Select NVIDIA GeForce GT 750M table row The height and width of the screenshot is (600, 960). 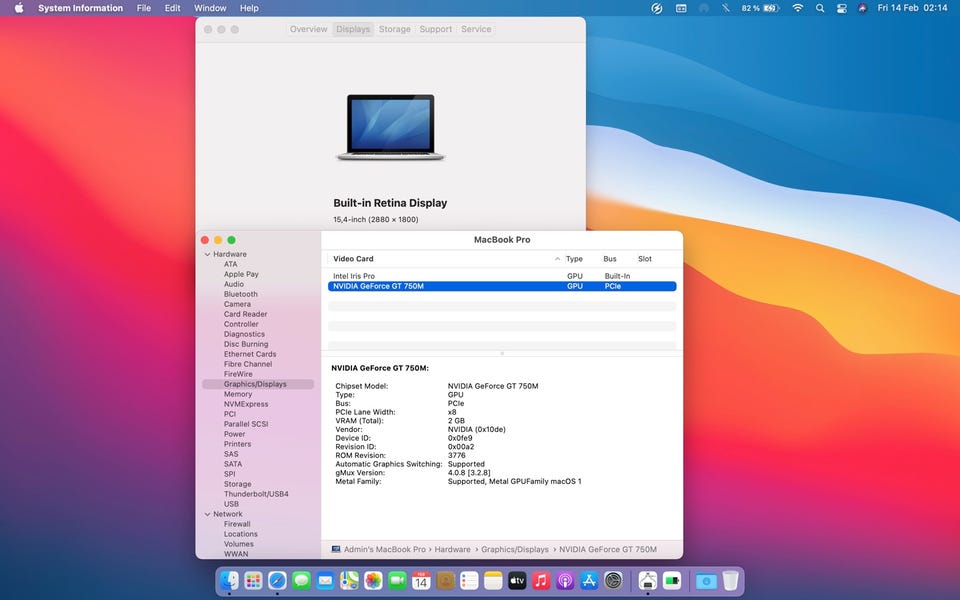(502, 286)
